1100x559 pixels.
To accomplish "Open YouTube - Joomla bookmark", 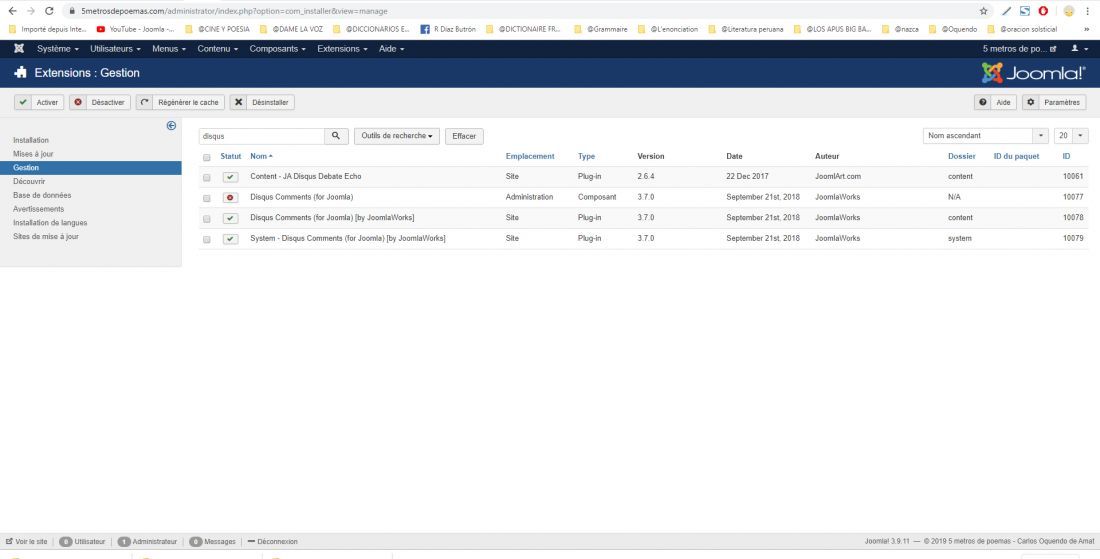I will (x=136, y=29).
